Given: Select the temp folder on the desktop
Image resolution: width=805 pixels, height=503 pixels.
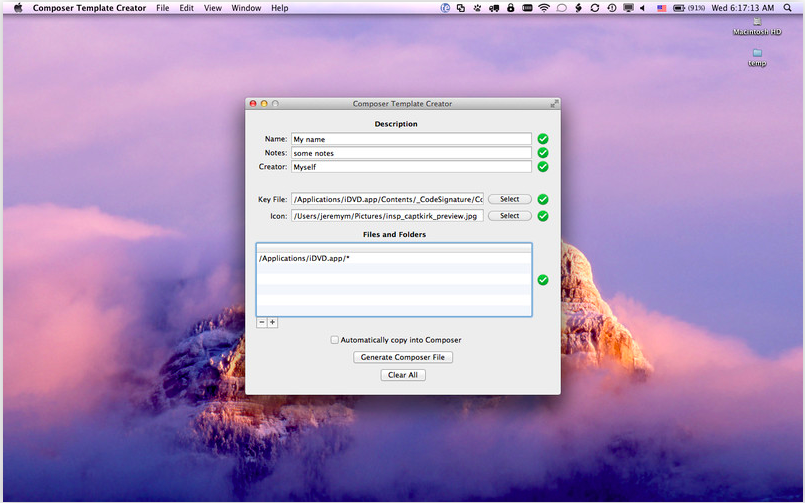Looking at the screenshot, I should [757, 55].
